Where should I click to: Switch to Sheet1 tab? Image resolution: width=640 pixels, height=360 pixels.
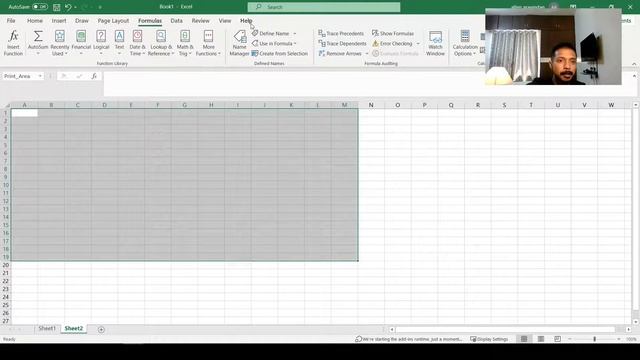(47, 329)
